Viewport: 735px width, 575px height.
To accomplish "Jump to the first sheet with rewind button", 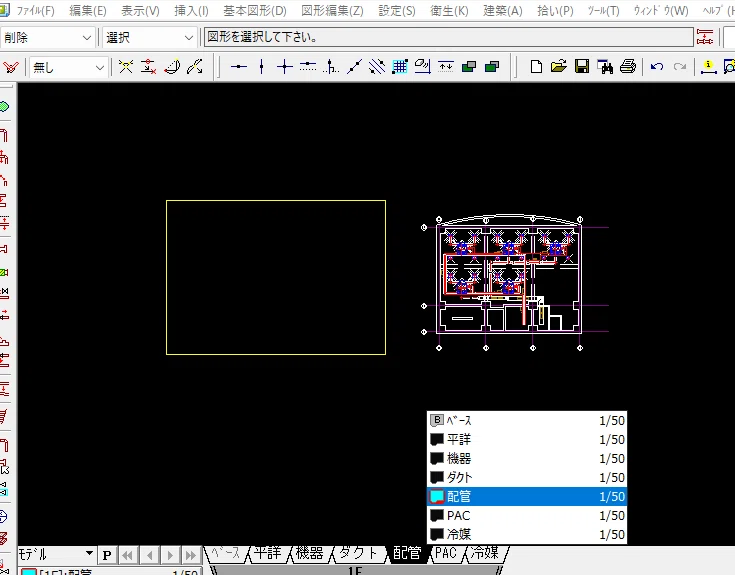I will pos(128,555).
